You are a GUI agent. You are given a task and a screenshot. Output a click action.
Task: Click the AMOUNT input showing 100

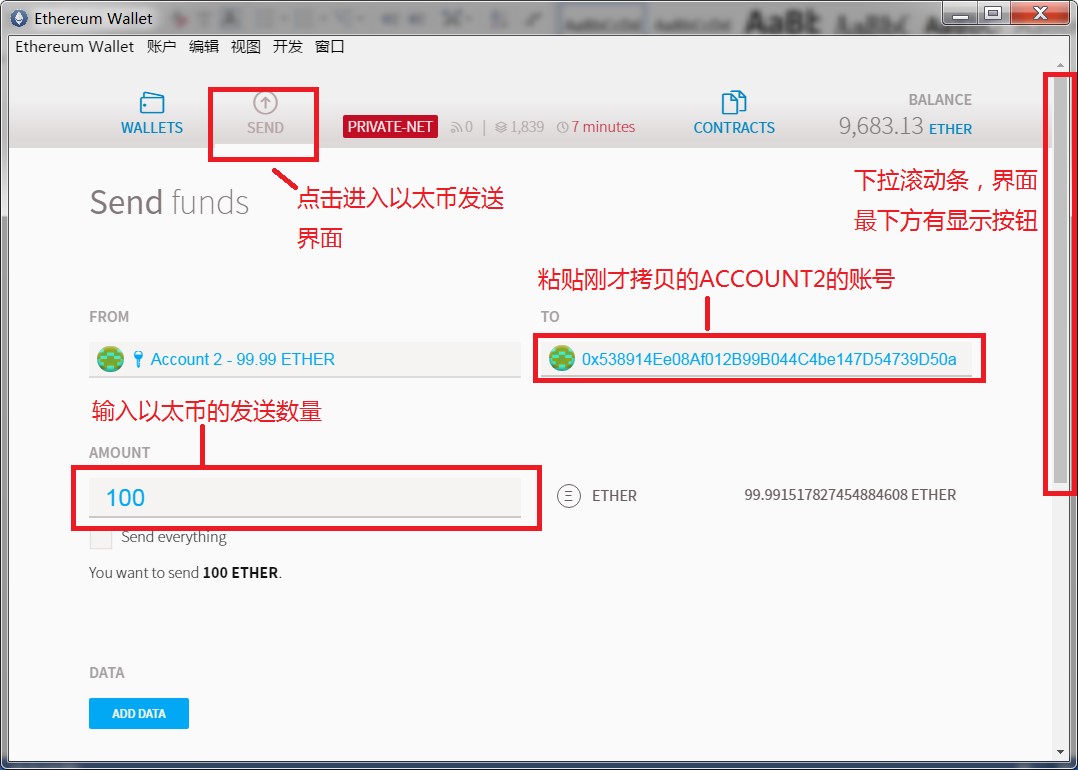[305, 497]
